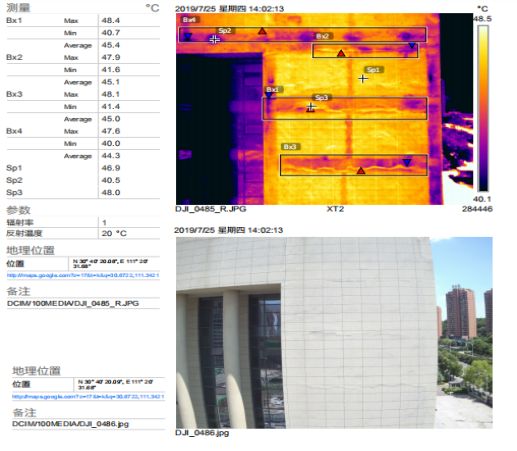Click the Sp1 label tag
517x451 pixels.
pyautogui.click(x=374, y=70)
